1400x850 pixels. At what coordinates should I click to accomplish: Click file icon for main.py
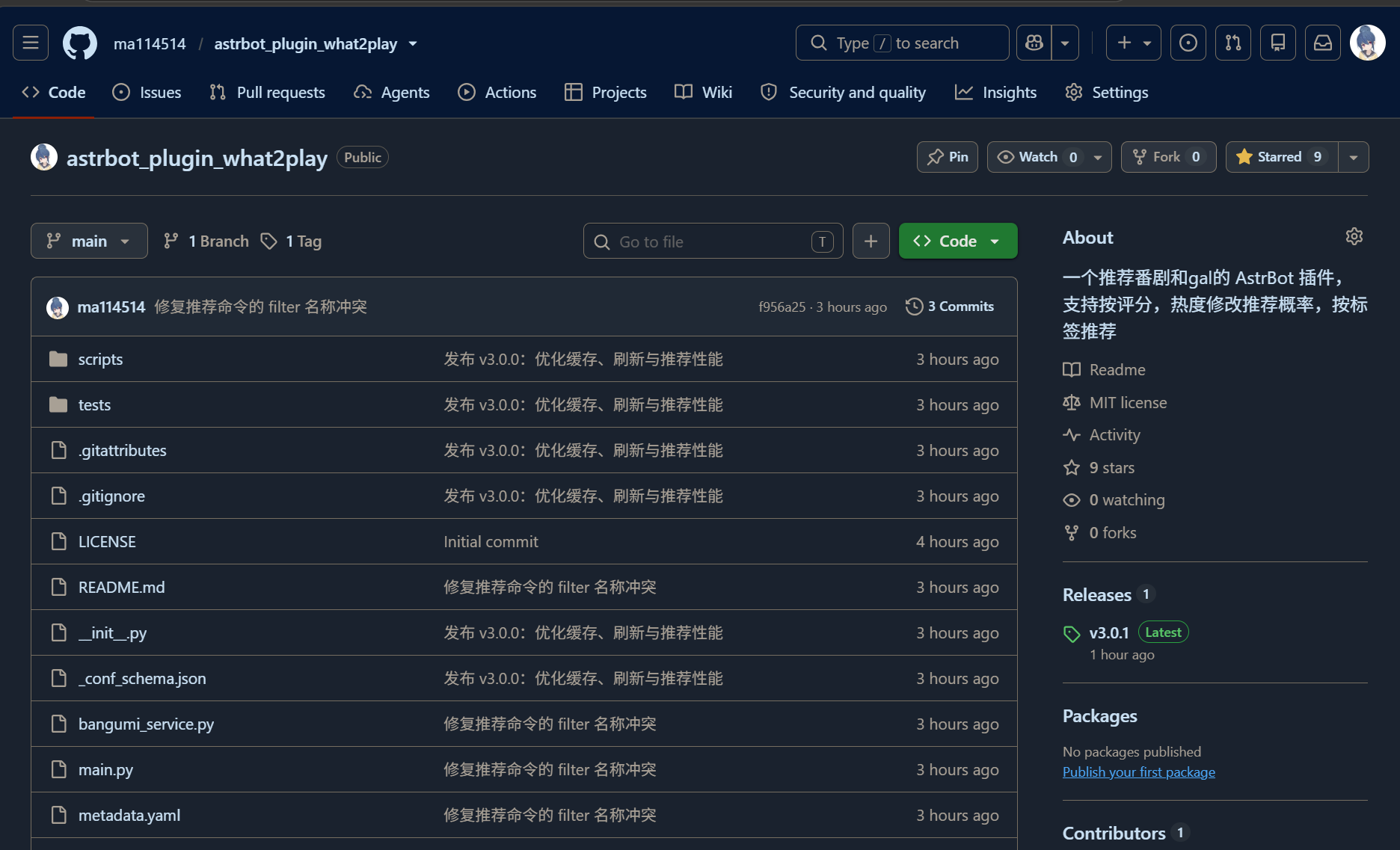(58, 769)
